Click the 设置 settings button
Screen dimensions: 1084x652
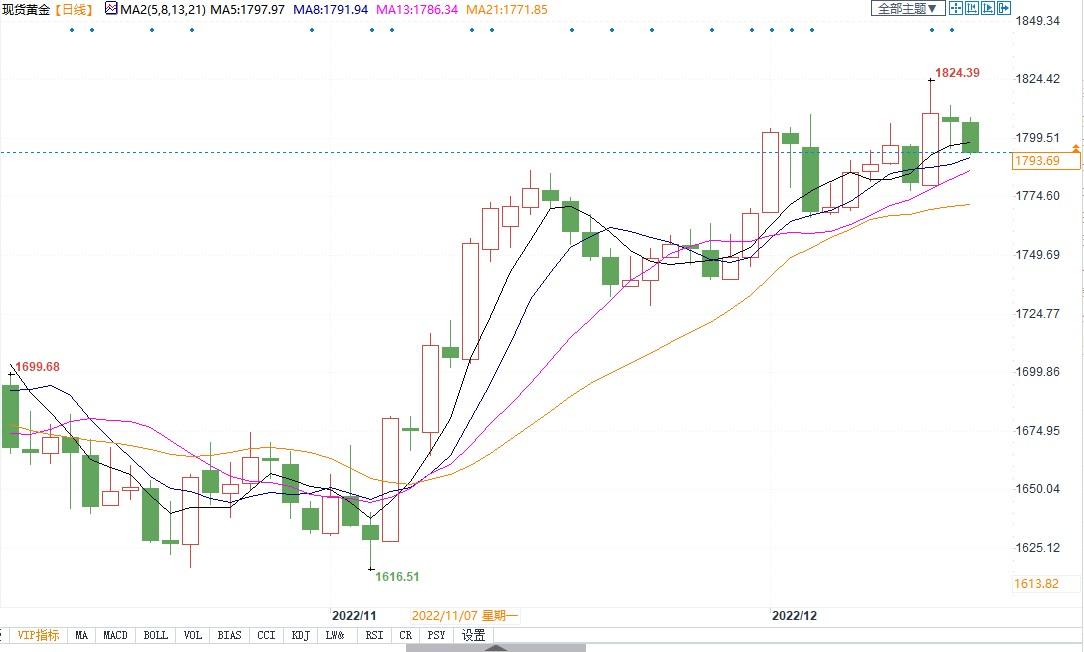click(x=473, y=635)
